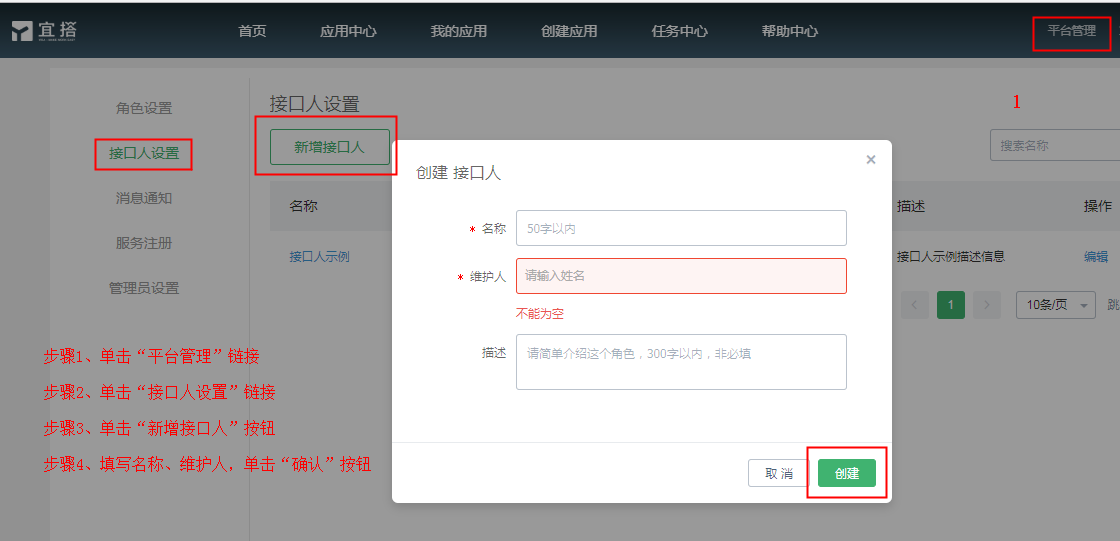Select 服务注册 in the sidebar
The height and width of the screenshot is (541, 1120).
pos(144,244)
